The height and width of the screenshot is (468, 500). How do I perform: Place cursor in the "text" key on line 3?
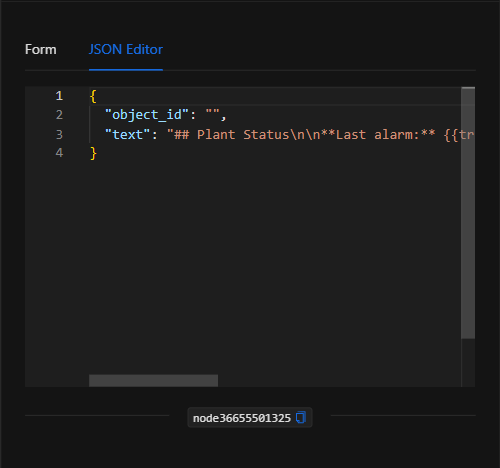pos(128,135)
